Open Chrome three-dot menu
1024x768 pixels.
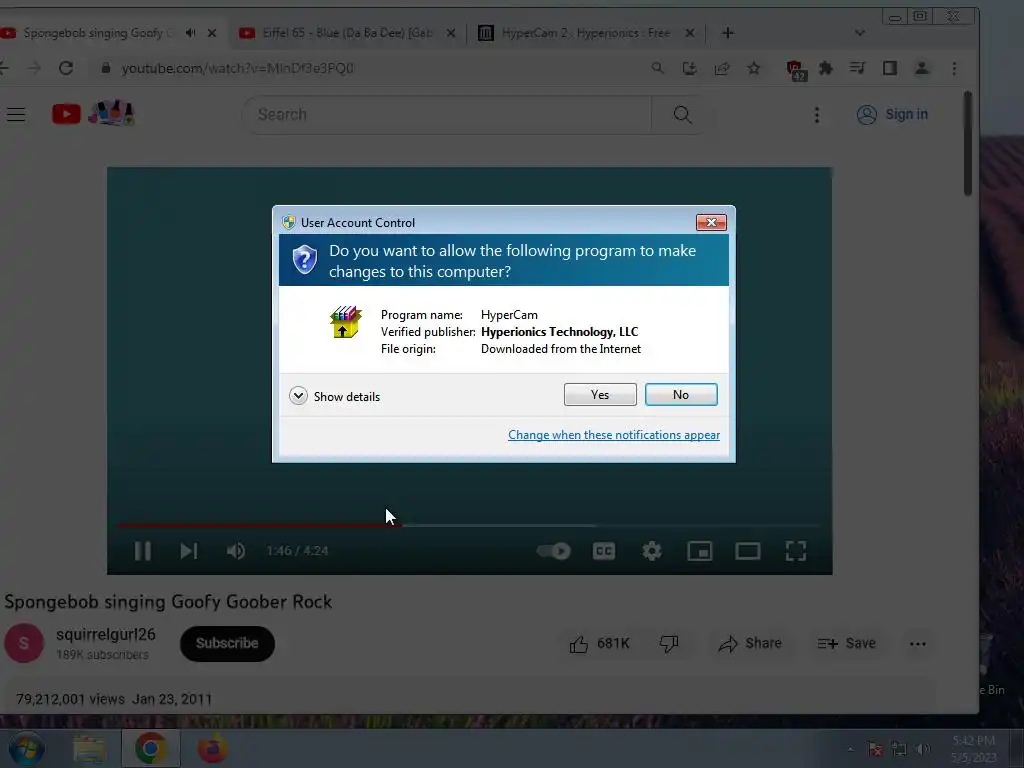(x=954, y=68)
